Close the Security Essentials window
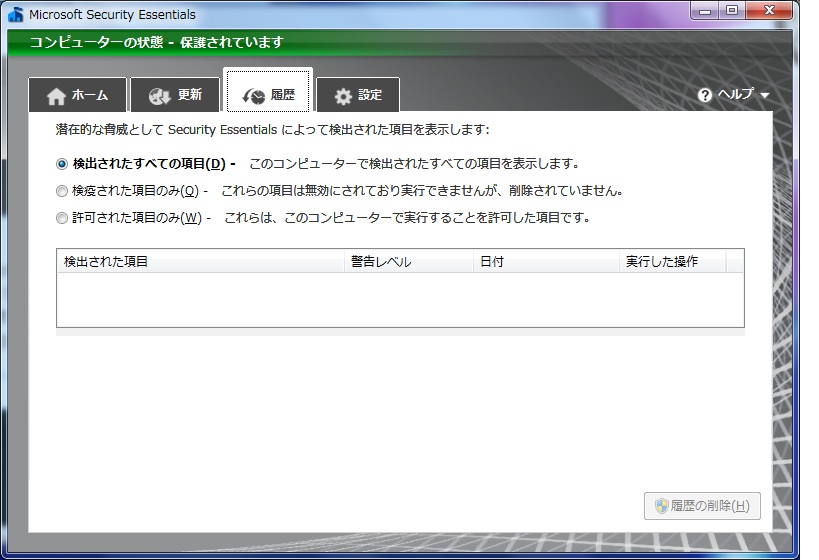Image resolution: width=819 pixels, height=560 pixels. 769,11
